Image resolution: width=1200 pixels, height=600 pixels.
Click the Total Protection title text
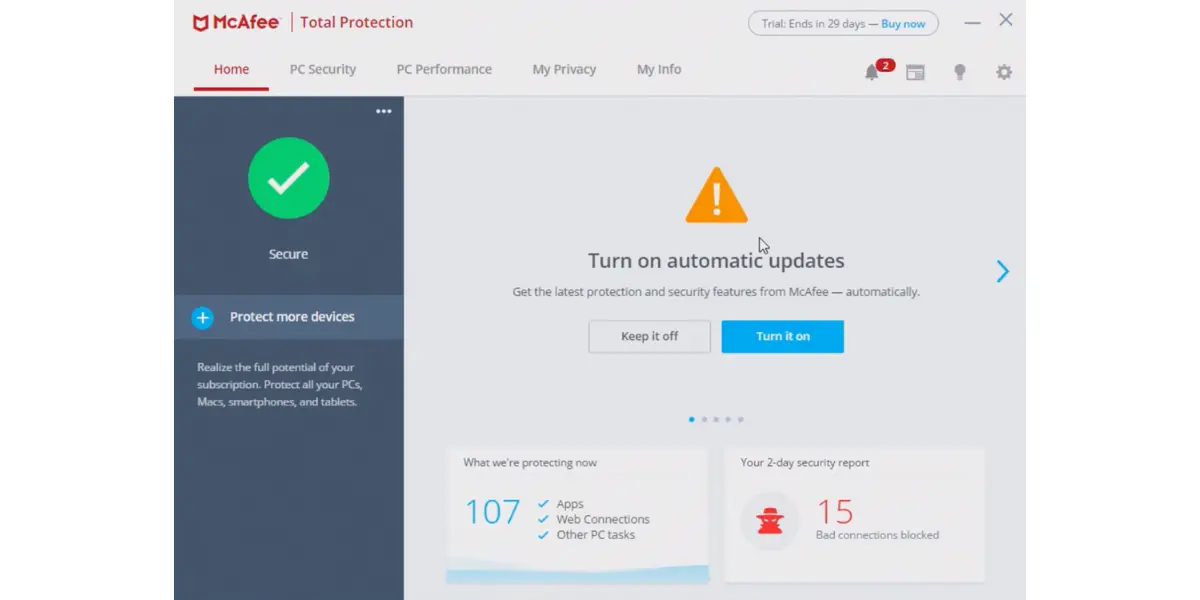tap(357, 22)
